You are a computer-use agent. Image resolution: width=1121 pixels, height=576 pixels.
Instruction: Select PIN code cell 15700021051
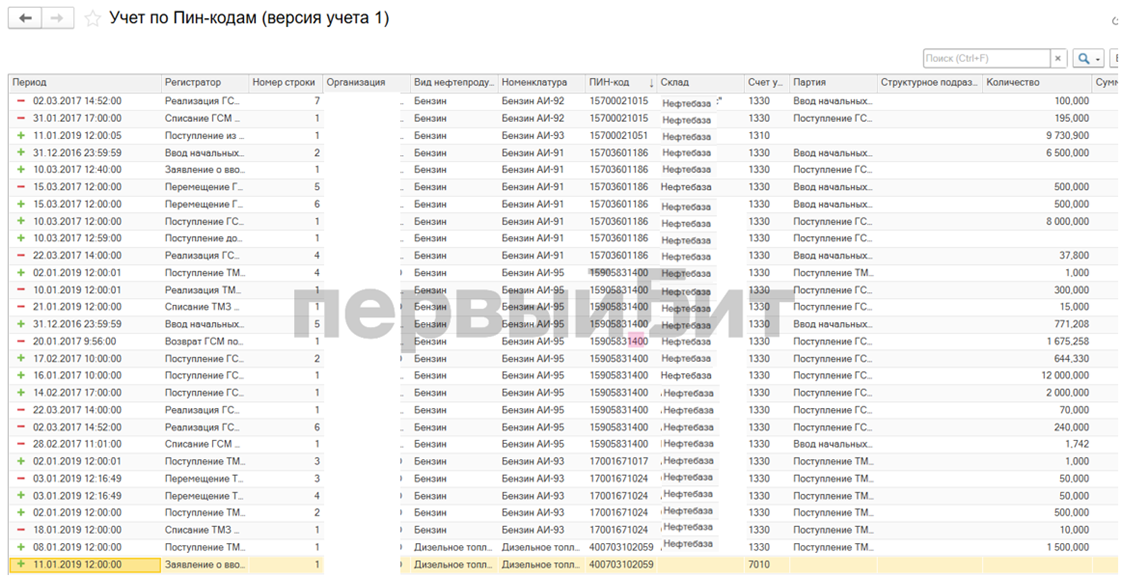point(621,135)
